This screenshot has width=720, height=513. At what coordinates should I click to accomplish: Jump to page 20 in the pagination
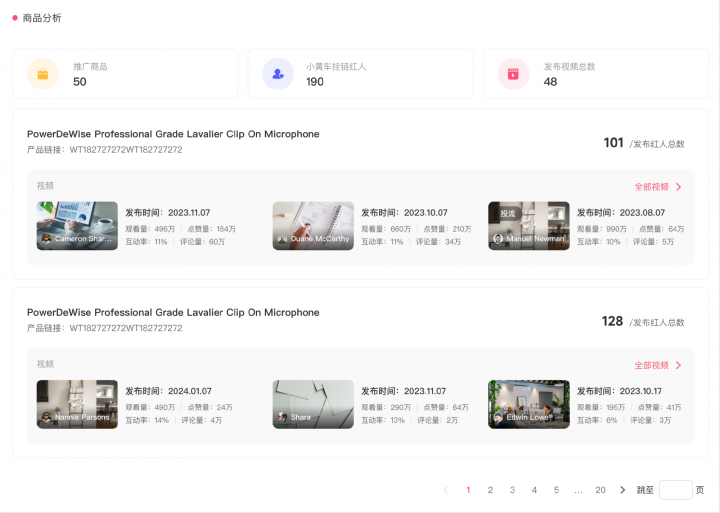click(x=600, y=490)
